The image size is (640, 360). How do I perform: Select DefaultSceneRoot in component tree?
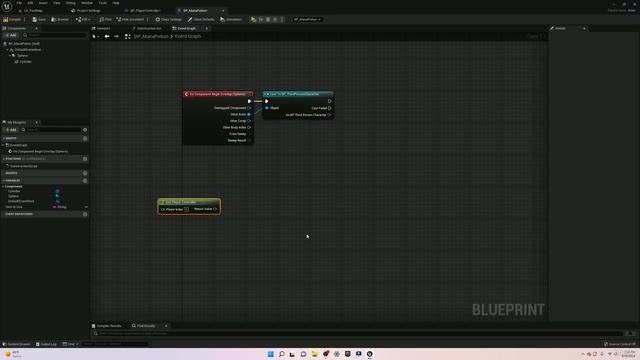click(x=28, y=49)
